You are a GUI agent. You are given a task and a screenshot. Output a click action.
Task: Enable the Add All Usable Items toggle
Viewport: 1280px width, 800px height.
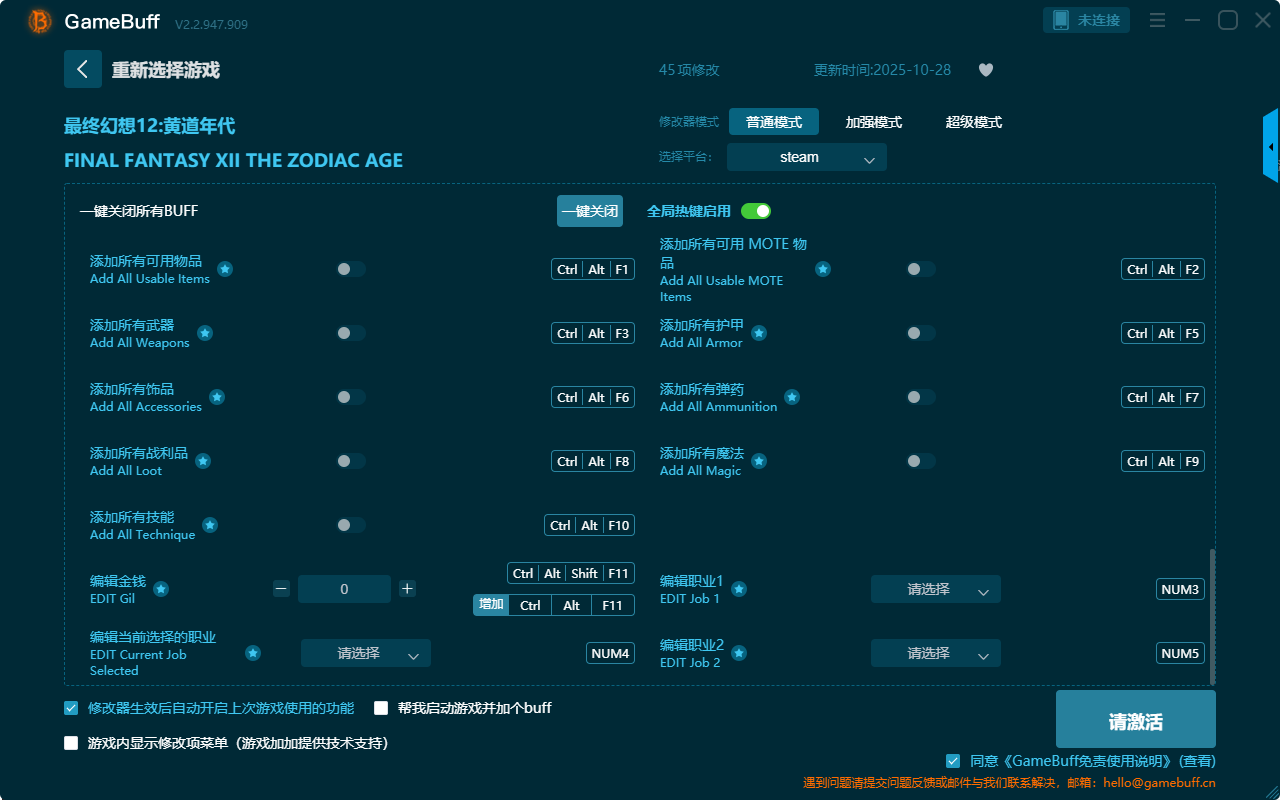point(351,269)
